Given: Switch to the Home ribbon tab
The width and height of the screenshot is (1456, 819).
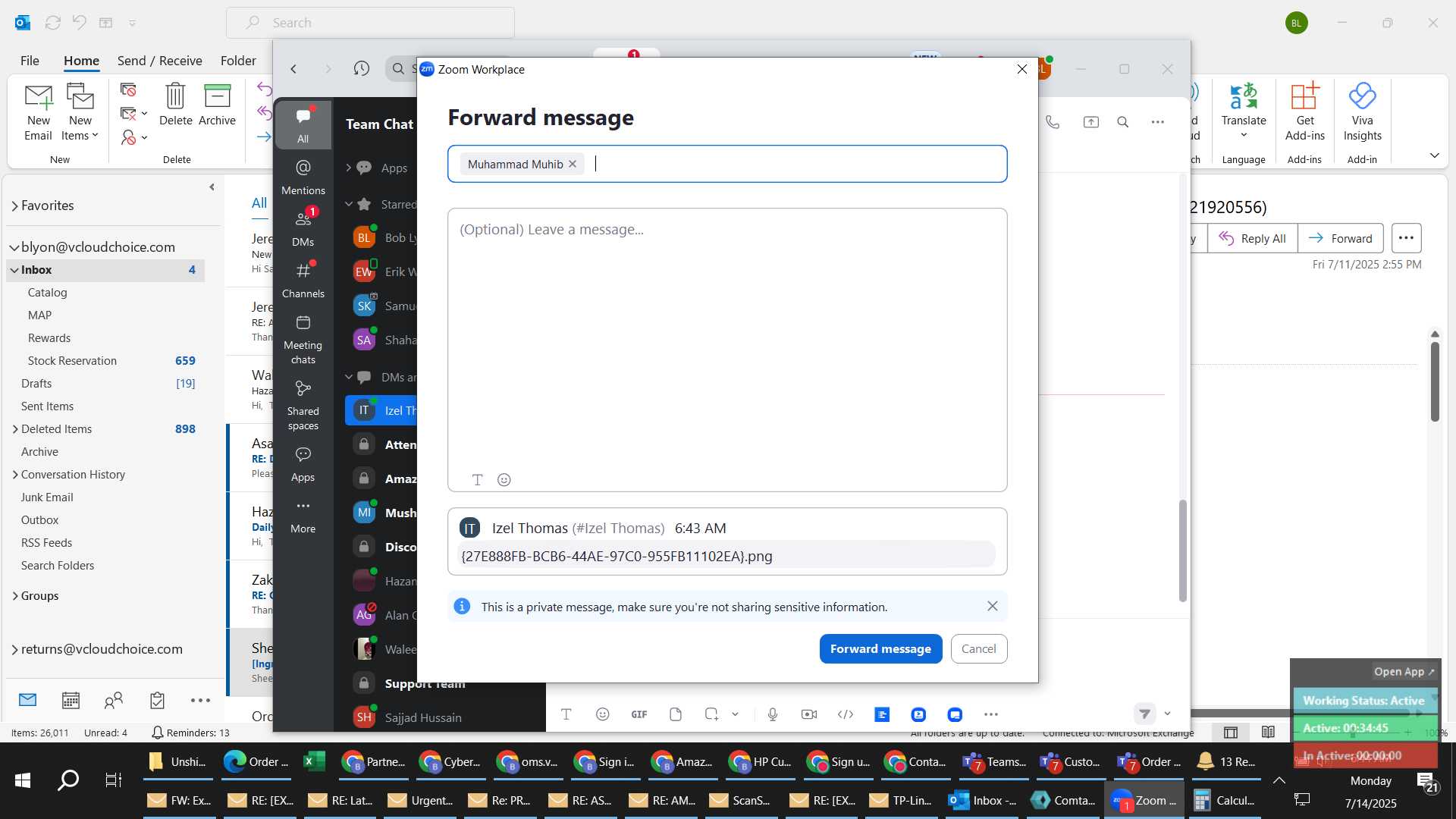Looking at the screenshot, I should (81, 61).
